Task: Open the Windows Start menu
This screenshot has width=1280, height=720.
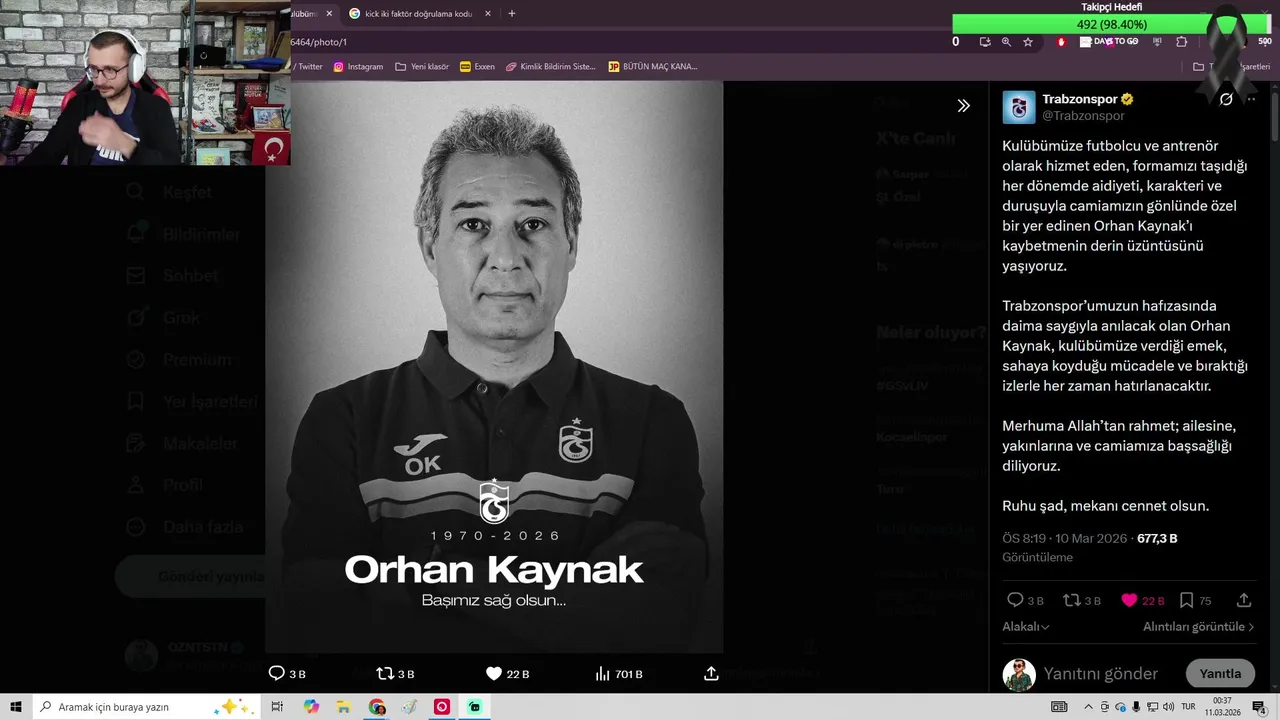Action: coord(16,707)
